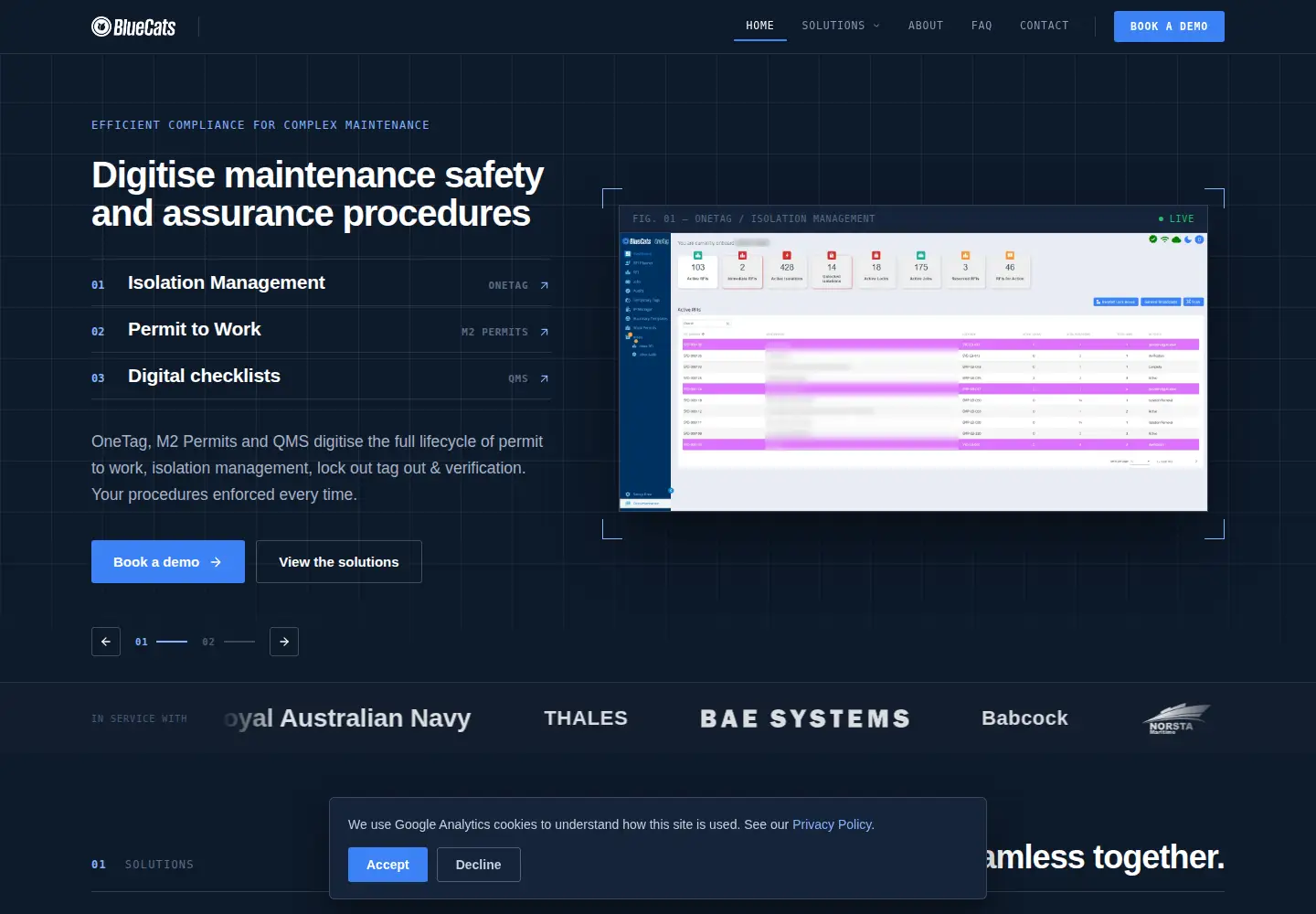Jump to slide indicator 02

[x=228, y=642]
